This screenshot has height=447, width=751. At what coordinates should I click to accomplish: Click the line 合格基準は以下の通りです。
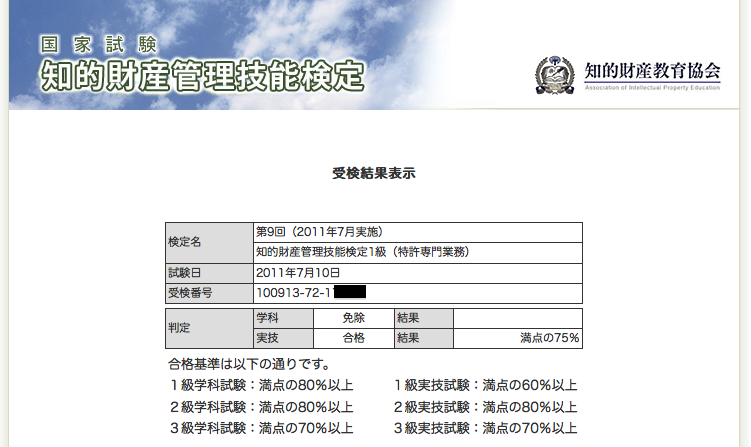[249, 365]
